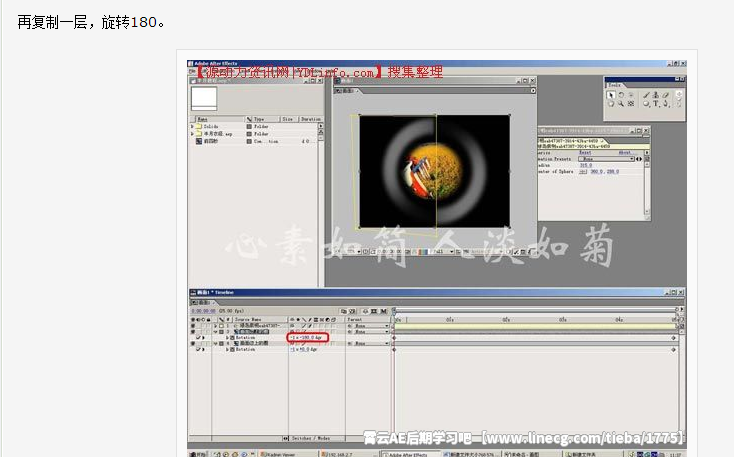
Task: Open the Solids folder icon in Project panel
Action: (x=198, y=126)
